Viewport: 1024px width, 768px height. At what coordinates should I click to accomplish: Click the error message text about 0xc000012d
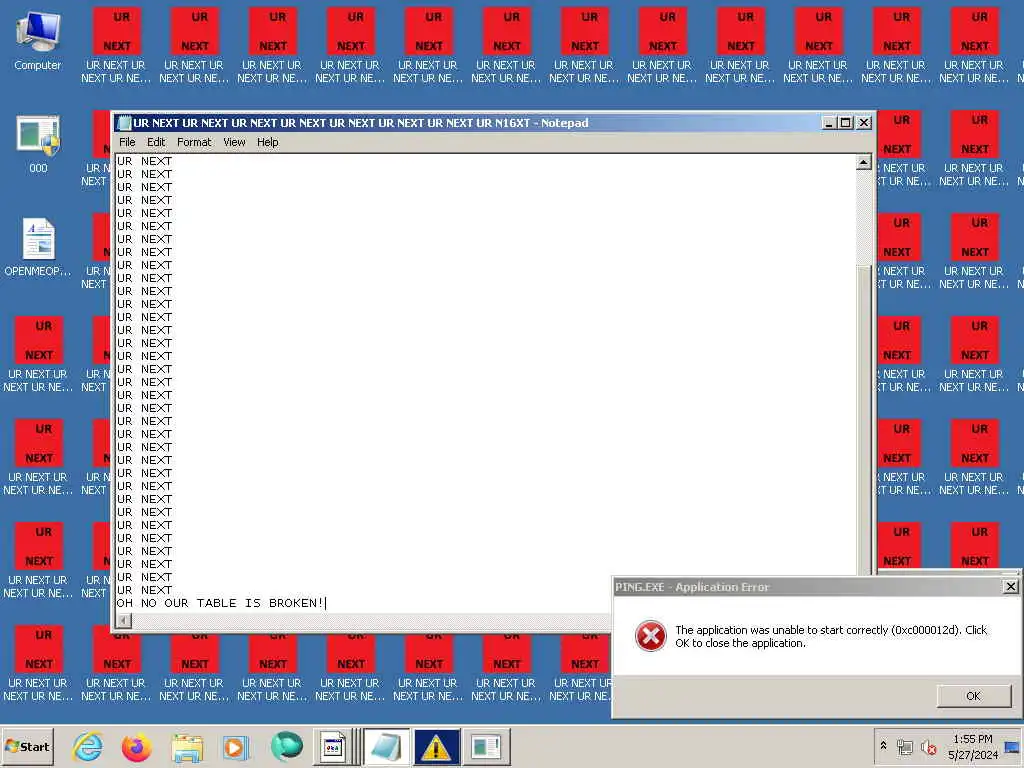pyautogui.click(x=831, y=636)
